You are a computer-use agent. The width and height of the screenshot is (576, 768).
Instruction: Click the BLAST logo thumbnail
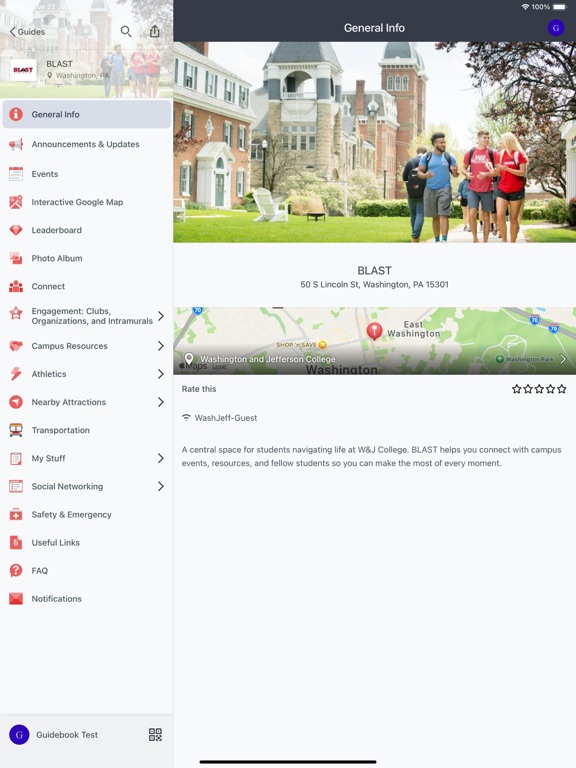coord(23,70)
